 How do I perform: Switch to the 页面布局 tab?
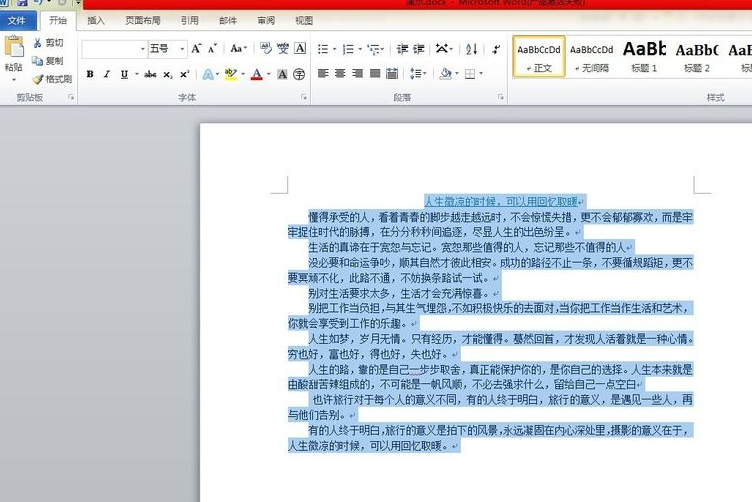pyautogui.click(x=142, y=21)
